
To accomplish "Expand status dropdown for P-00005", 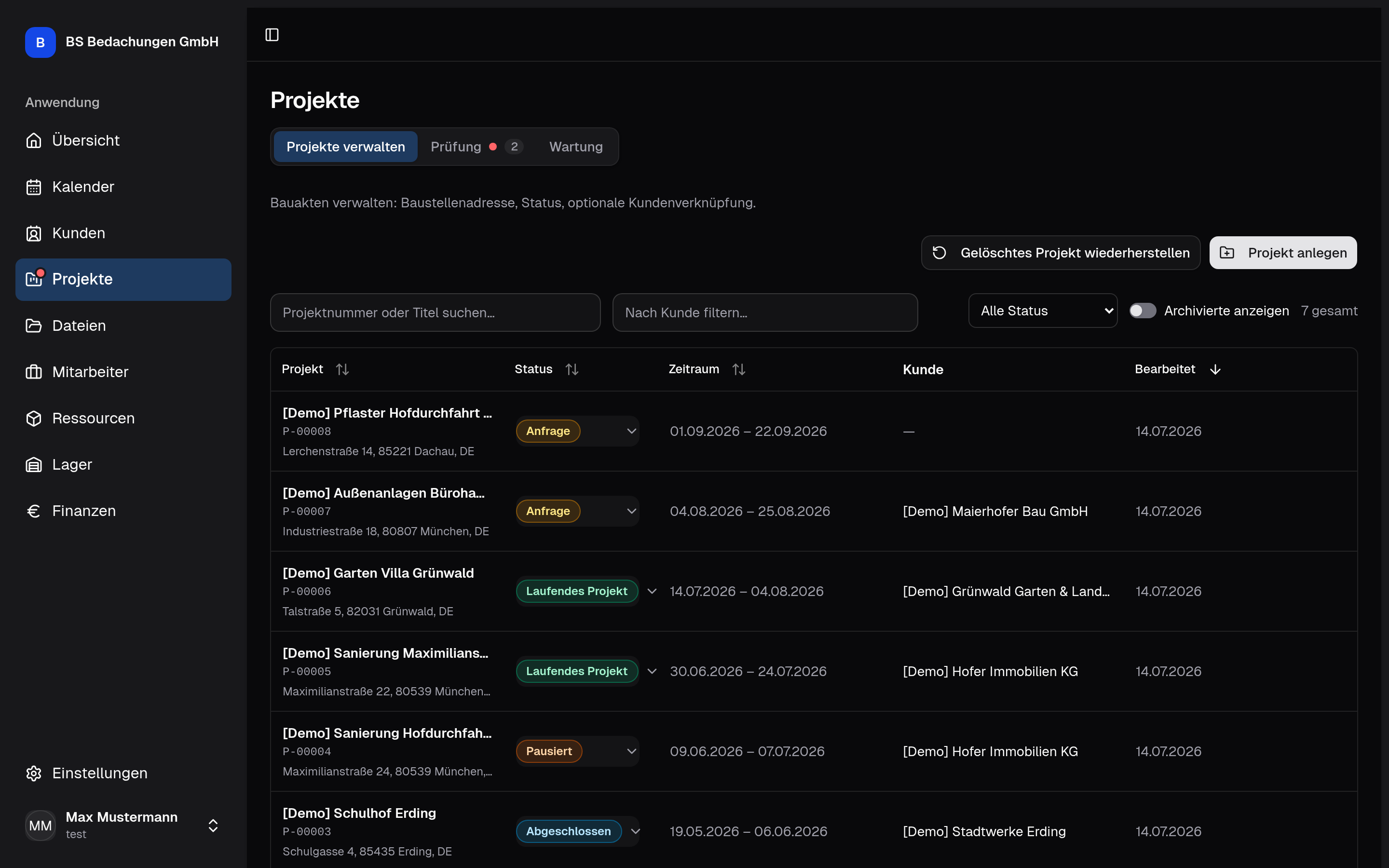I will (652, 671).
